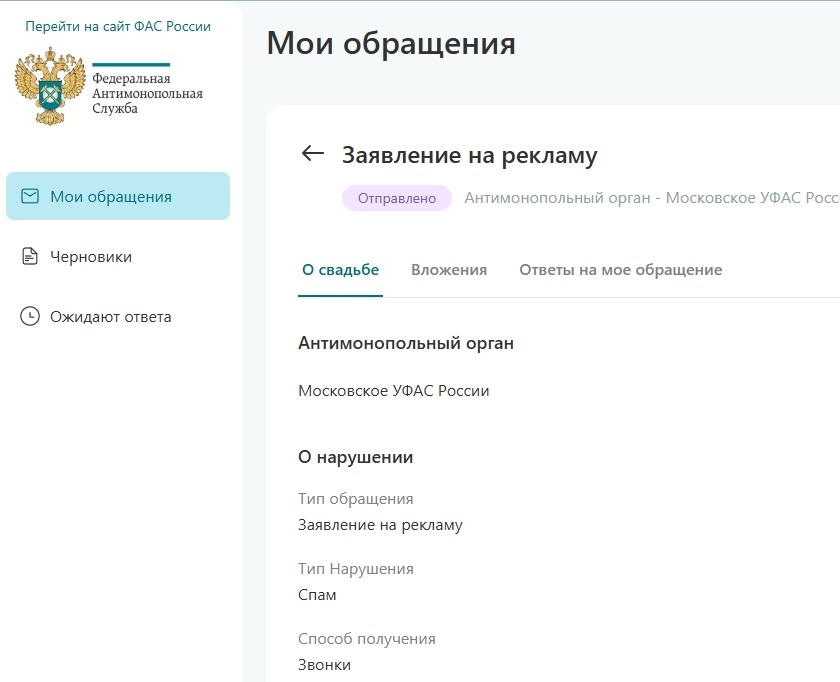Click the Заявление на рекламу value under Тип обращения

tap(380, 524)
